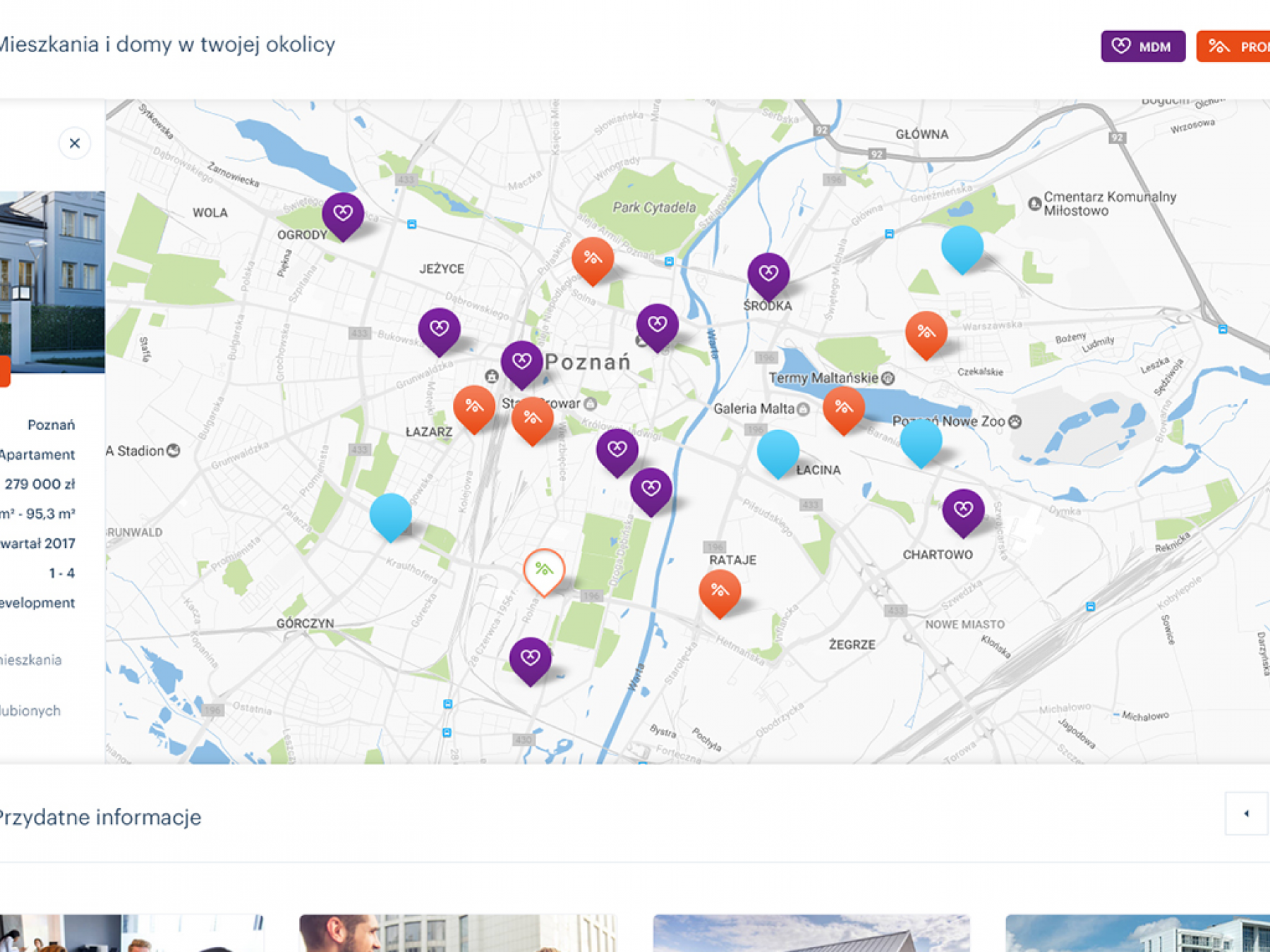This screenshot has width=1270, height=952.
Task: Click previous arrow in Przydatne informacje
Action: [1247, 814]
